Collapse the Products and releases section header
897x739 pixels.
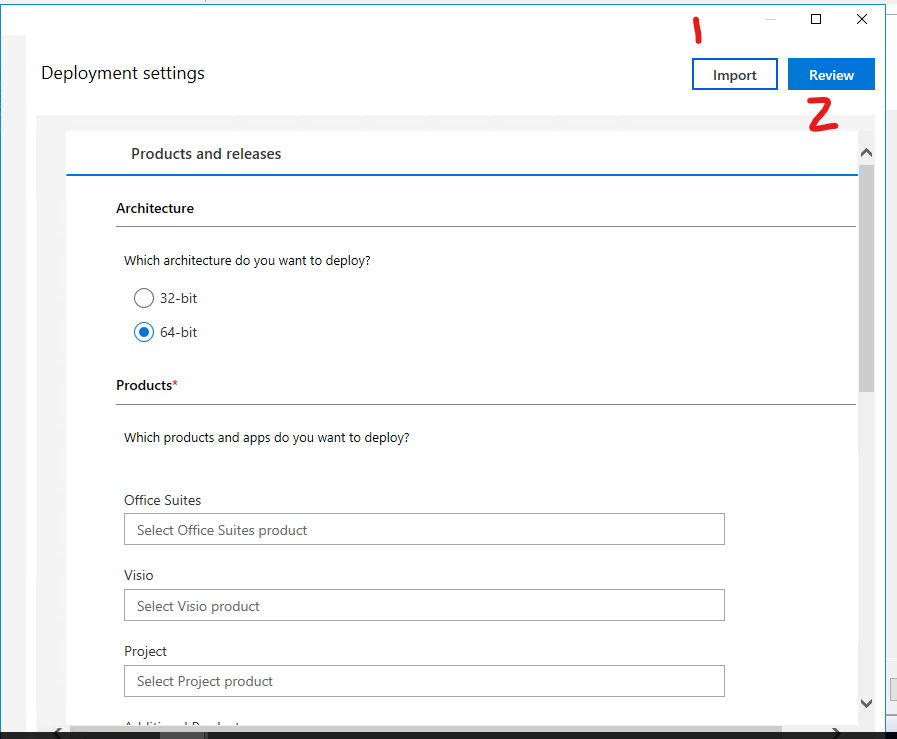tap(206, 154)
